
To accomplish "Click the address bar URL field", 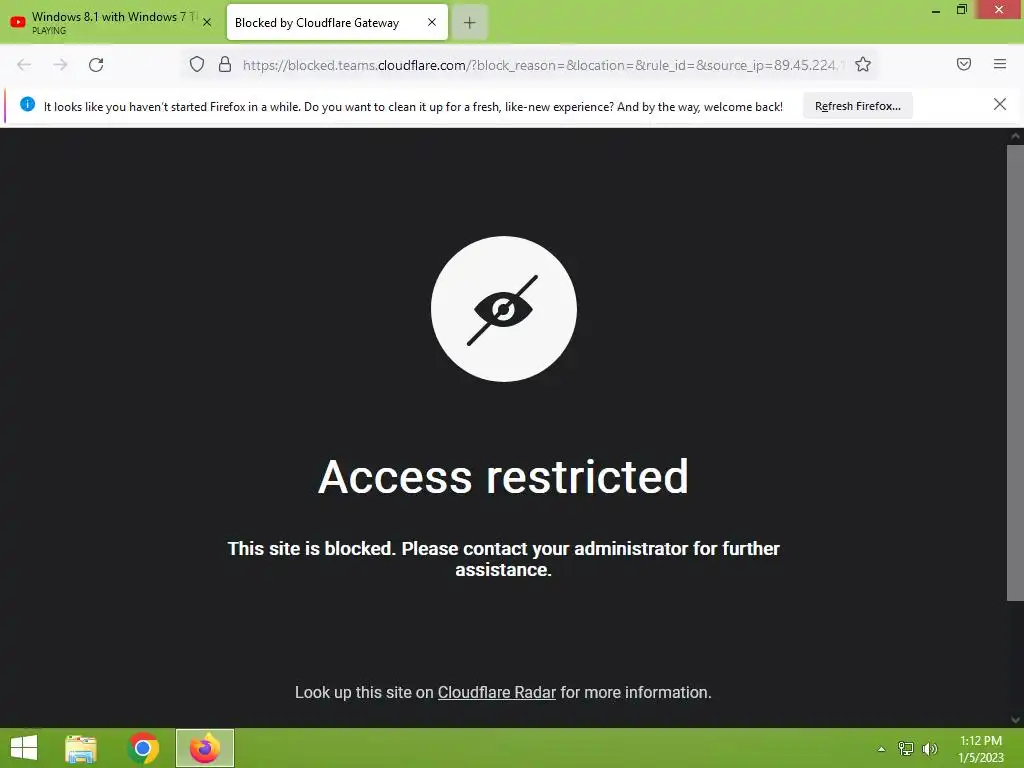I will (542, 65).
